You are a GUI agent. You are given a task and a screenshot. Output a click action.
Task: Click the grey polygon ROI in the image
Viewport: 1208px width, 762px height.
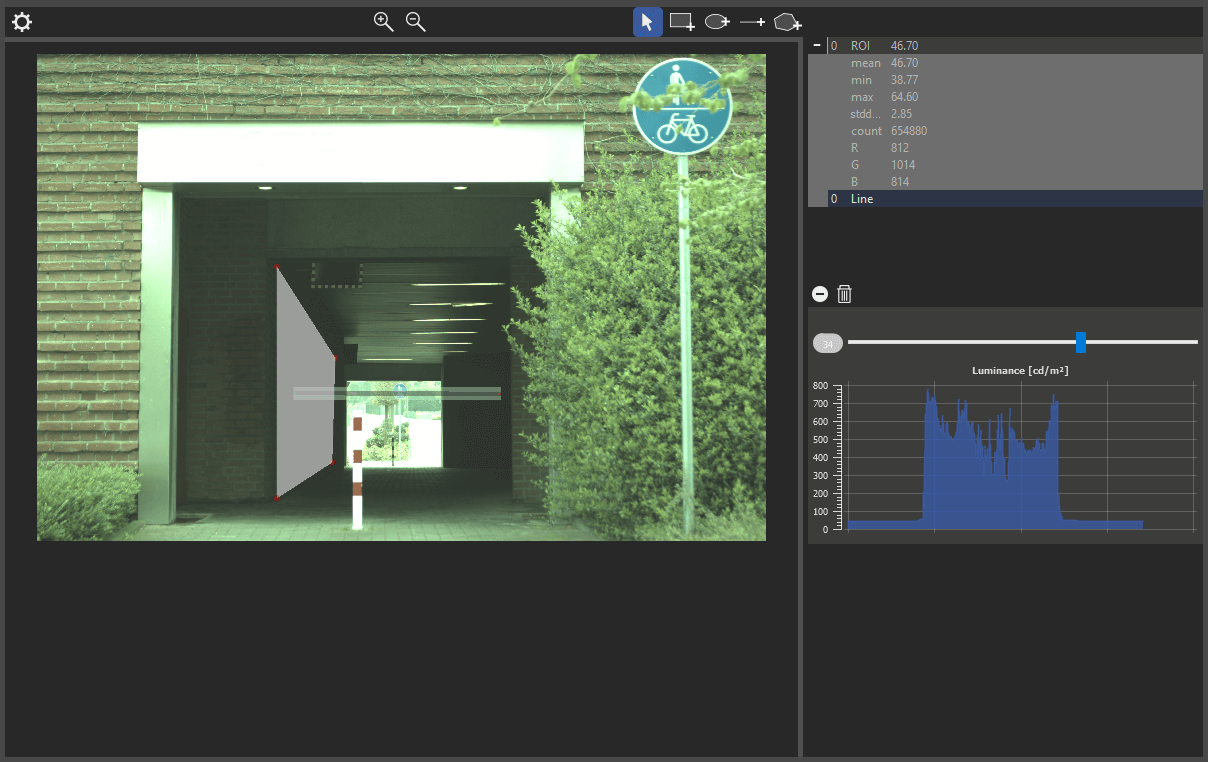pos(307,385)
